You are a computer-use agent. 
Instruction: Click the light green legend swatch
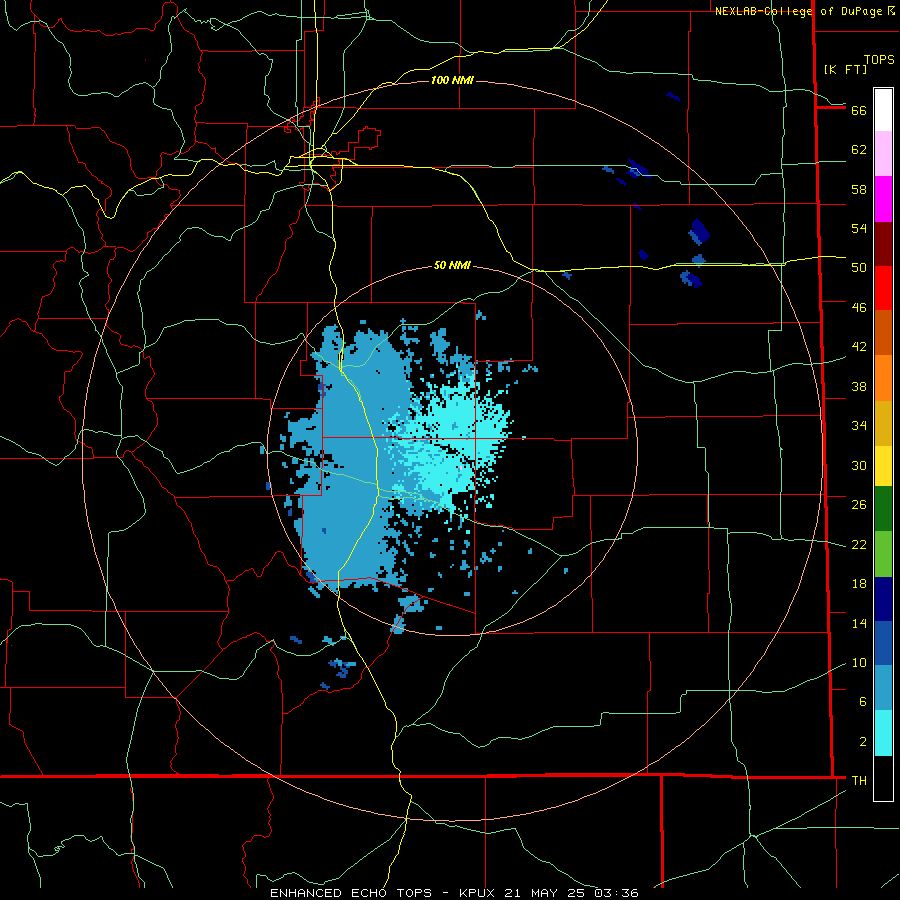coord(883,554)
